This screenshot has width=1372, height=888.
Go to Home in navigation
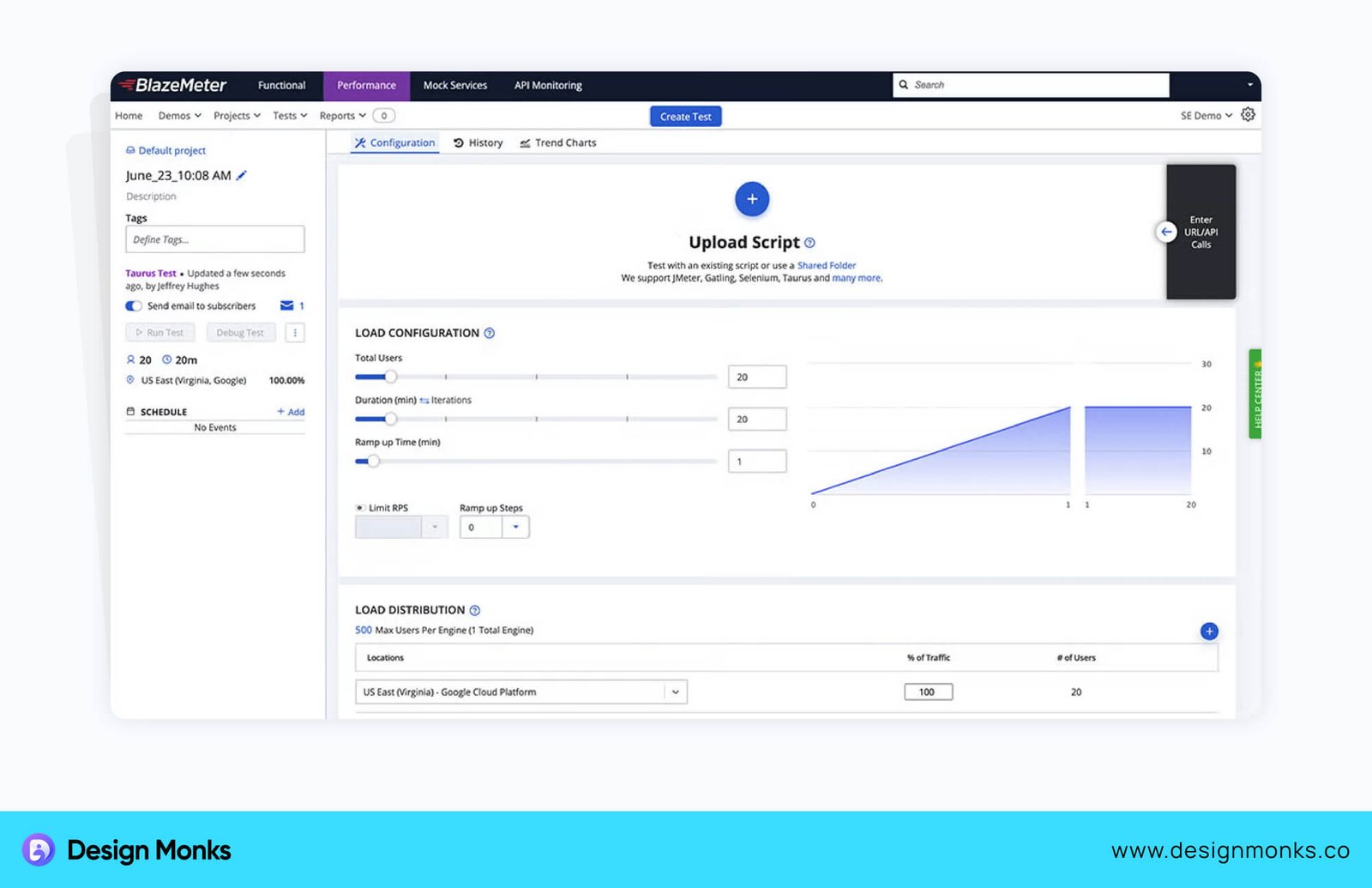[129, 116]
